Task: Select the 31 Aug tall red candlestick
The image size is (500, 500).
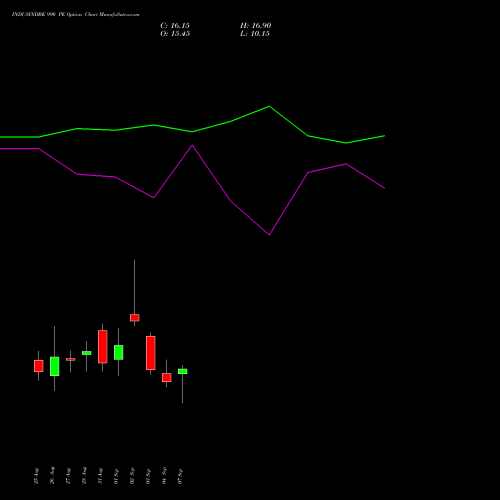Action: point(103,347)
